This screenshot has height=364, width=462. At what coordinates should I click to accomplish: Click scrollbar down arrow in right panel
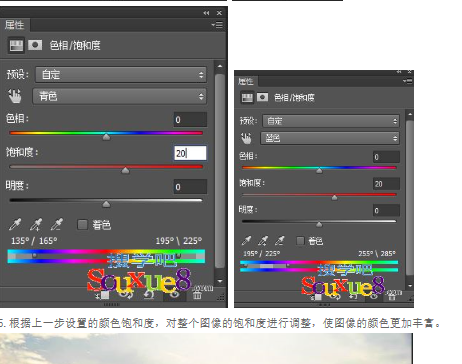click(410, 286)
